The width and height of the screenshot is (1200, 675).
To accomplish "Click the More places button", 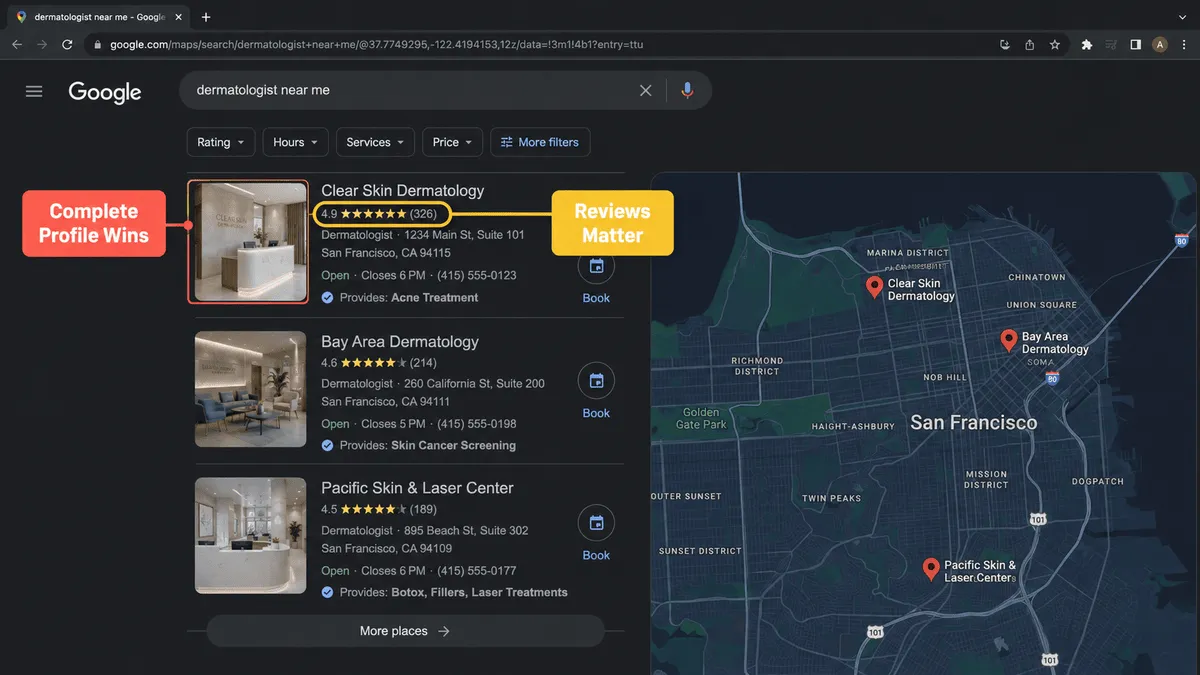I will click(x=405, y=631).
